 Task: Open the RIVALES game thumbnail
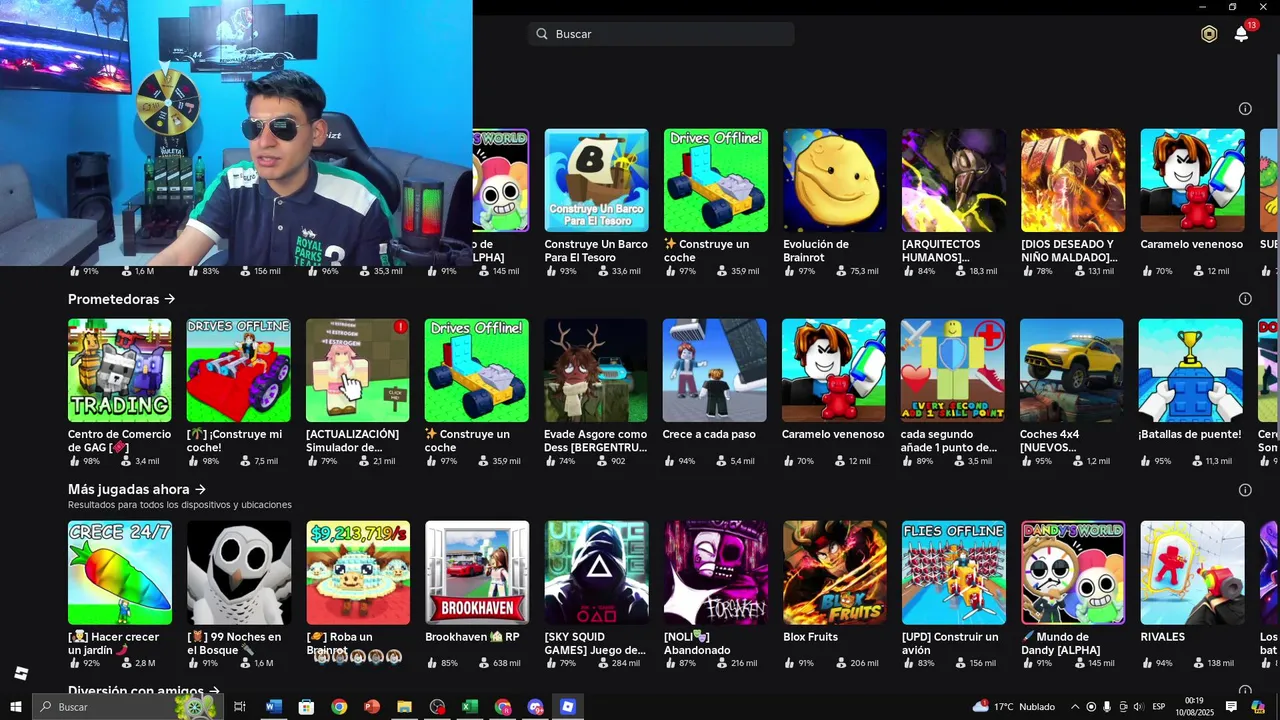(1193, 572)
